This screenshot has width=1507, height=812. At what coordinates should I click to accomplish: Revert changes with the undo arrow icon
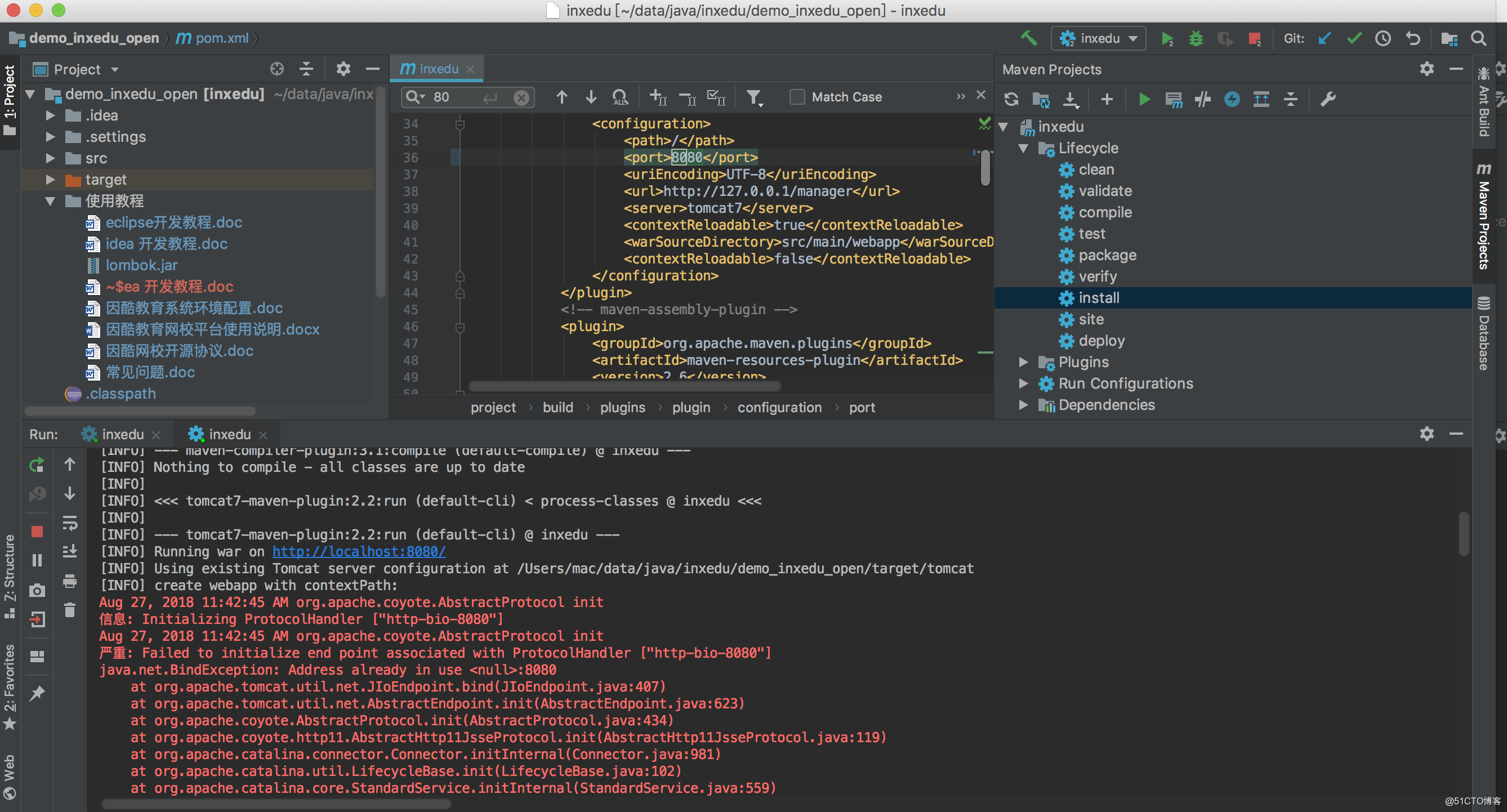[1413, 39]
